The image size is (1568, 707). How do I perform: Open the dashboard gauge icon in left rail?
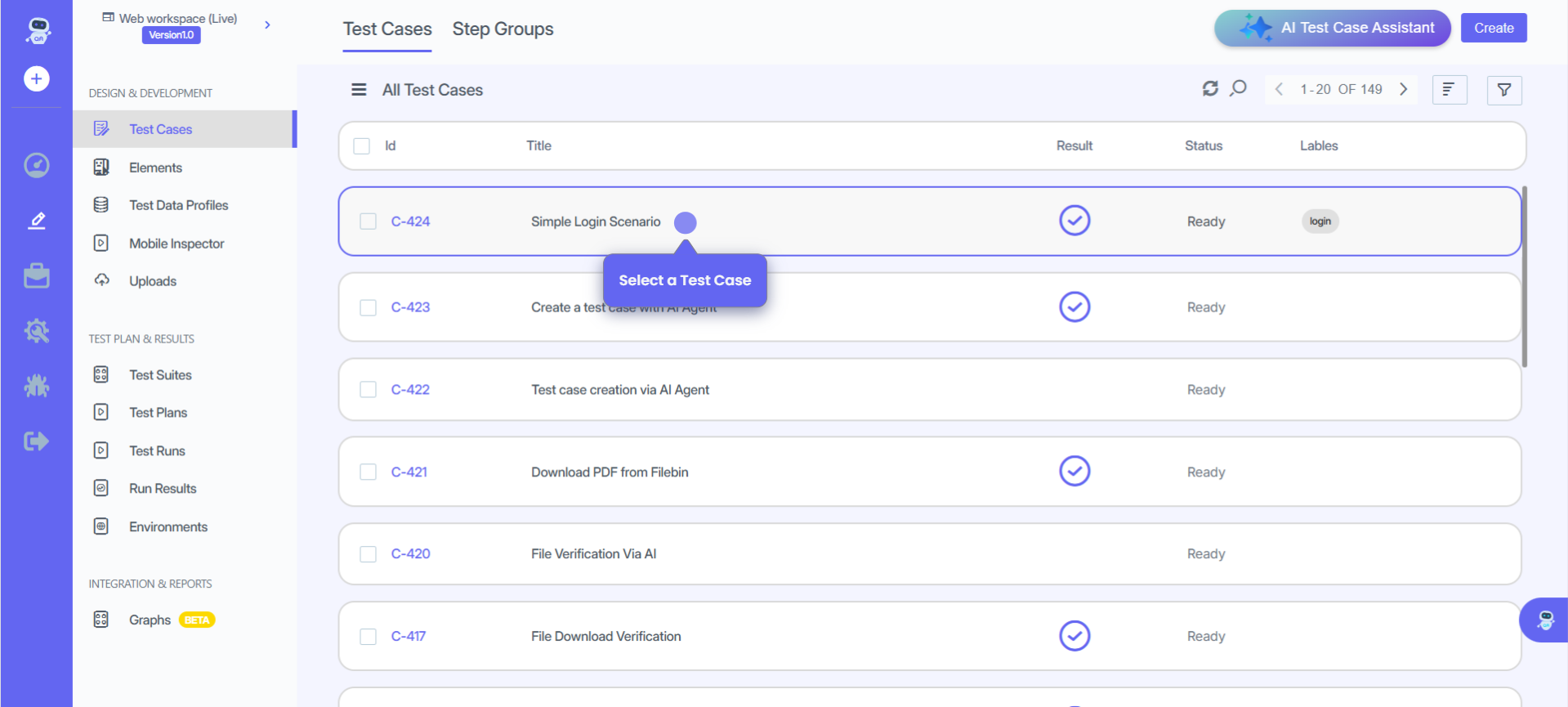(x=36, y=165)
